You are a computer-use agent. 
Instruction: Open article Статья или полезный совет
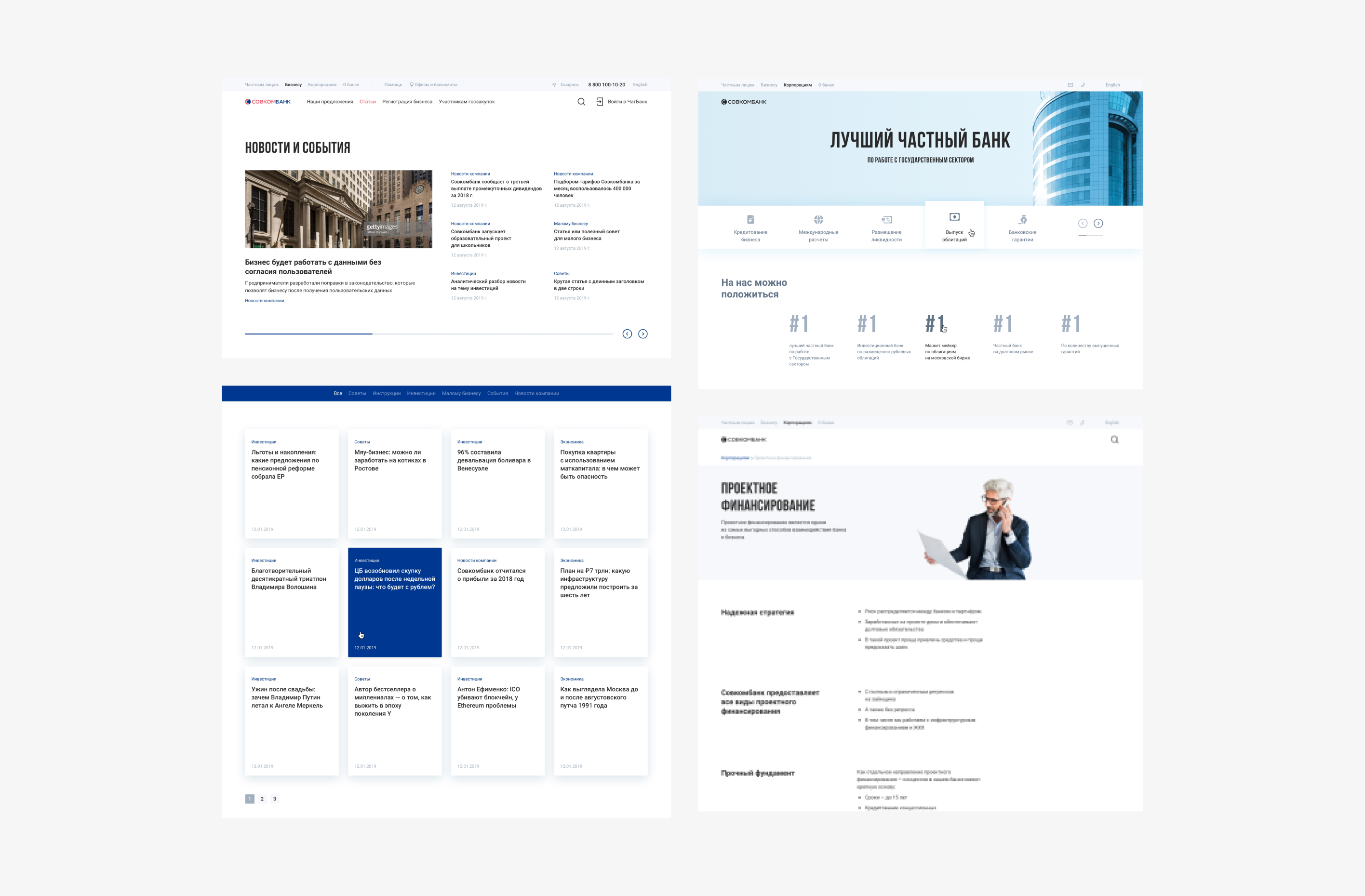(586, 235)
